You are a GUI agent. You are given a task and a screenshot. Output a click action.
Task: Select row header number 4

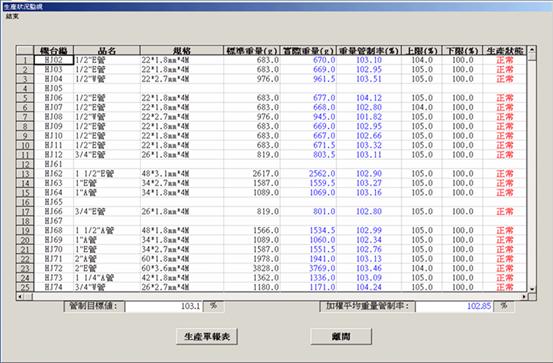[x=25, y=88]
